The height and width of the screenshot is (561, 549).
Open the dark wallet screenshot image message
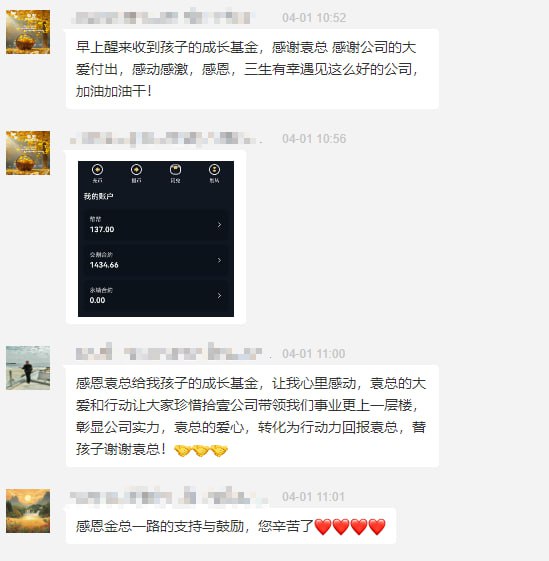156,239
